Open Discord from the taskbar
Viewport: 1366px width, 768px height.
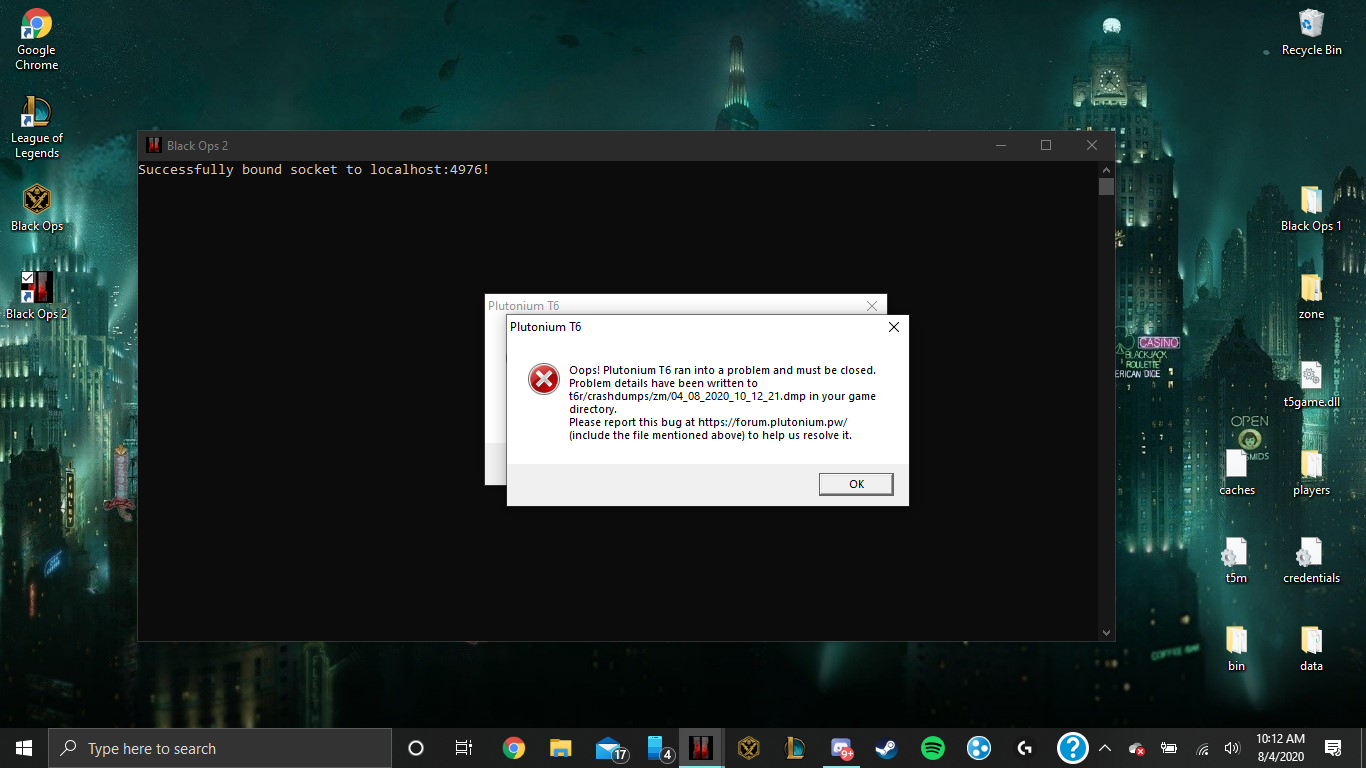coord(843,748)
